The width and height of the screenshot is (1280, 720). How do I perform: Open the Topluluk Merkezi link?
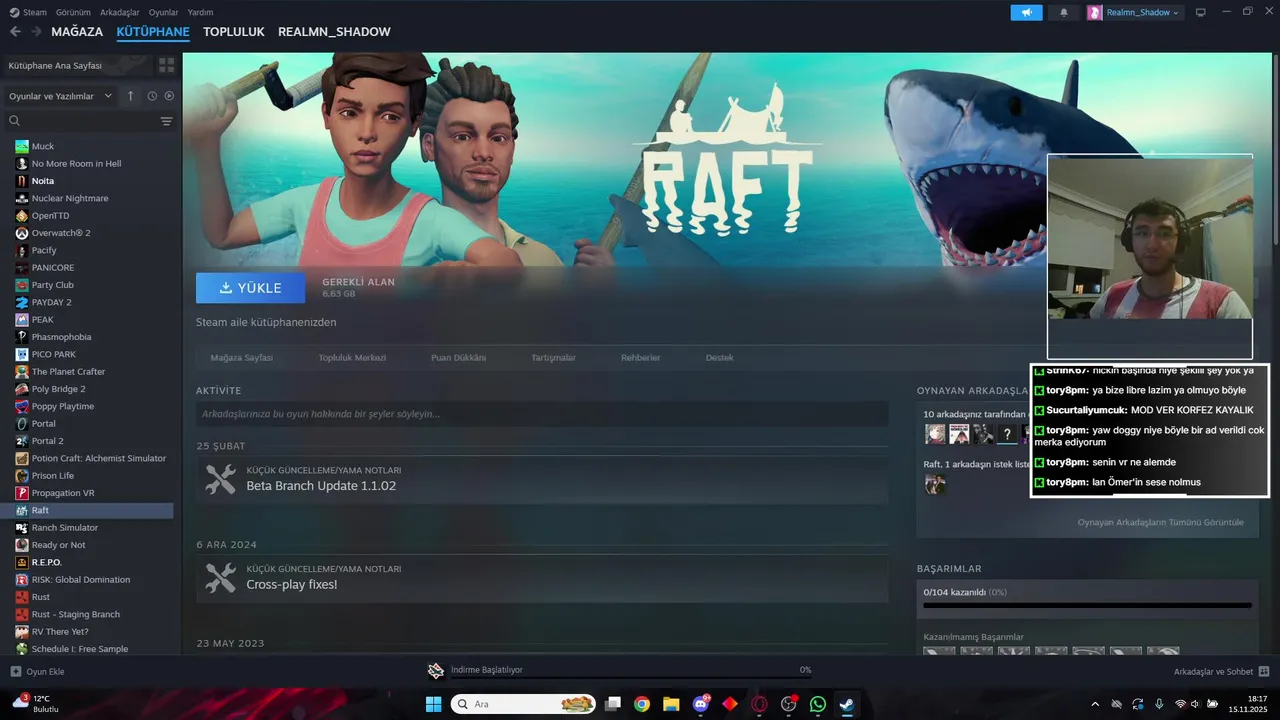click(352, 357)
